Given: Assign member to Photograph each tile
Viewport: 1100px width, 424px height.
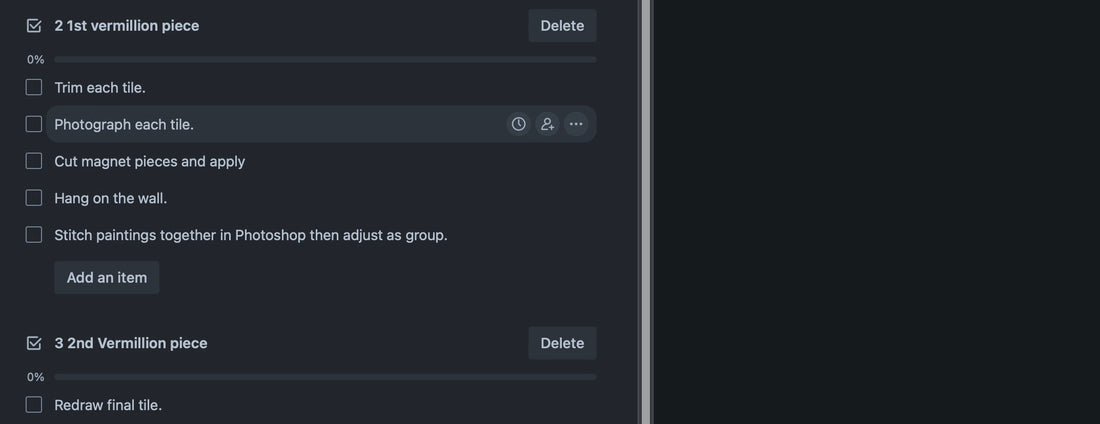Looking at the screenshot, I should coord(547,124).
